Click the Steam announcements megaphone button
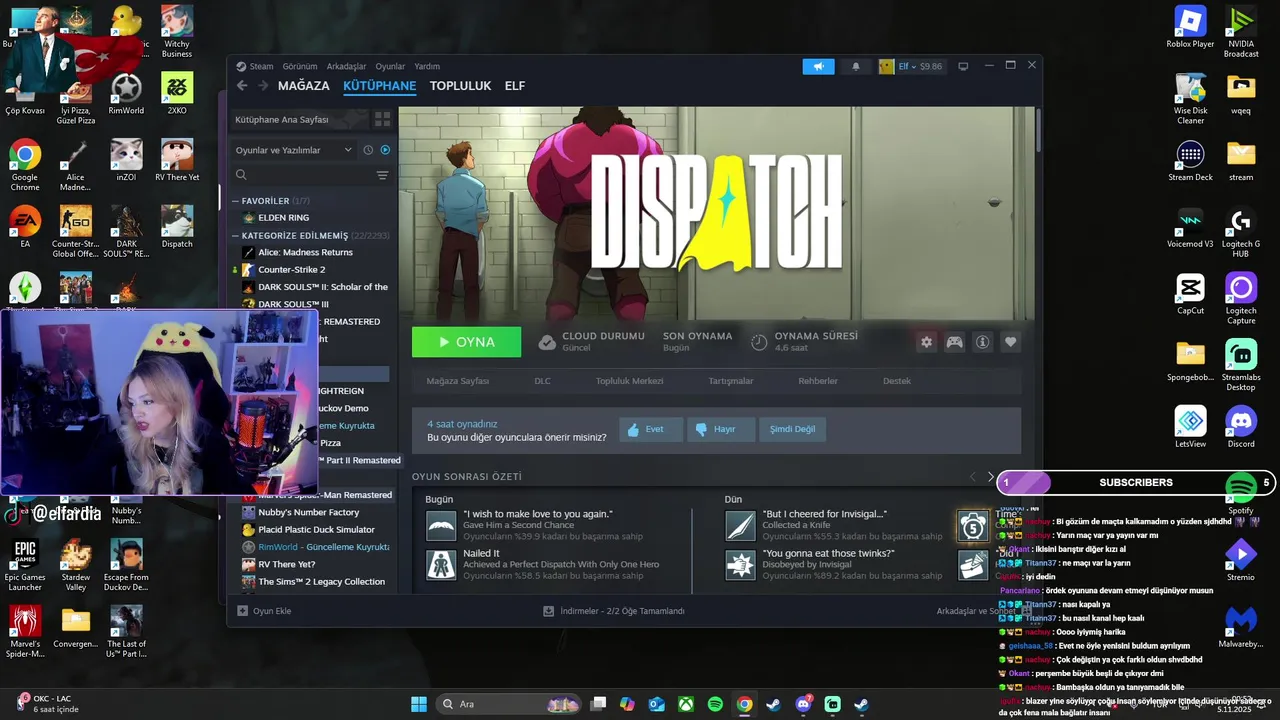 click(x=818, y=66)
